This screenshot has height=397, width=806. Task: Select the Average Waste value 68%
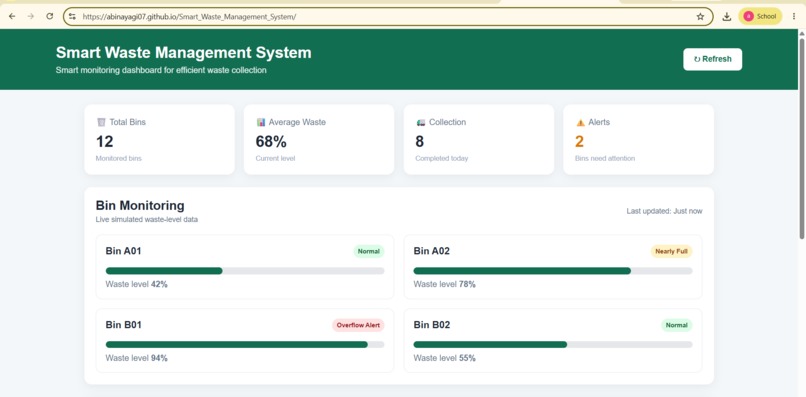click(x=271, y=141)
